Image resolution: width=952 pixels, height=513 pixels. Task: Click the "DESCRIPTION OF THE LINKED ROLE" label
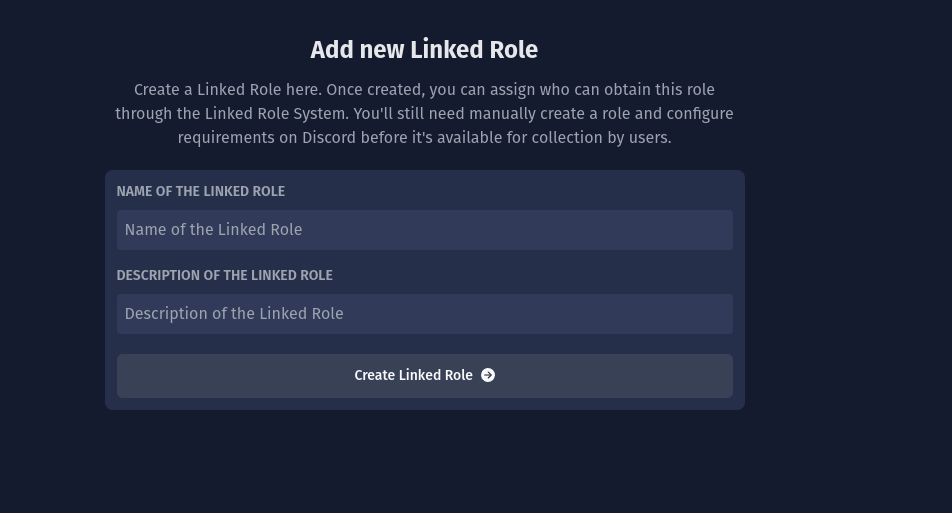click(224, 275)
